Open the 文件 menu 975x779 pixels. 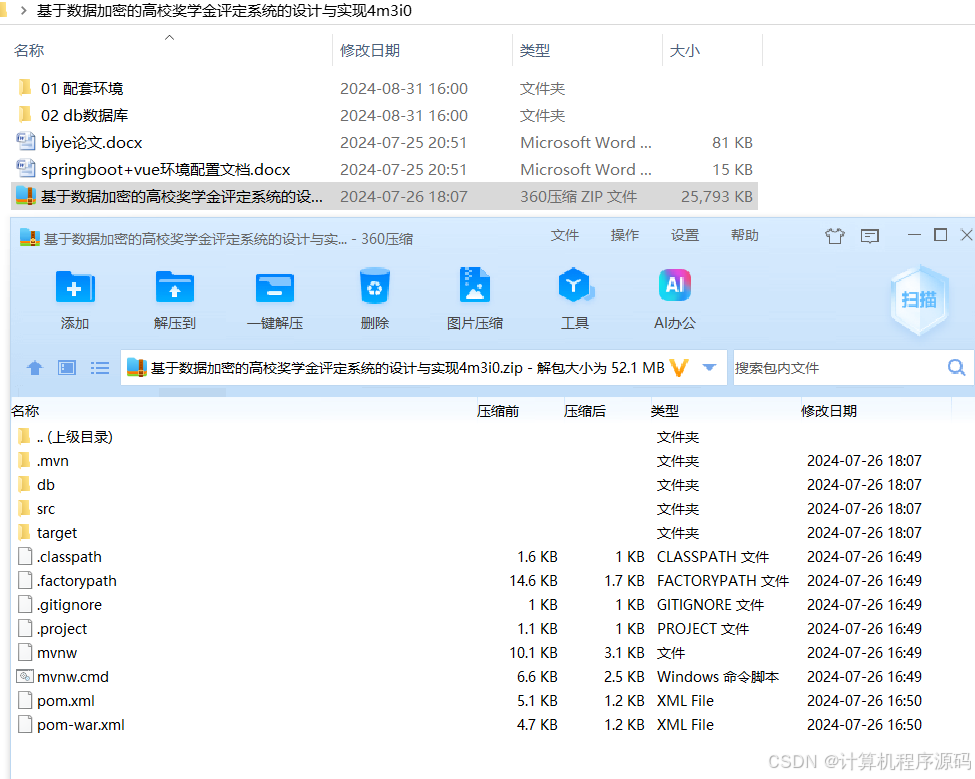point(565,235)
